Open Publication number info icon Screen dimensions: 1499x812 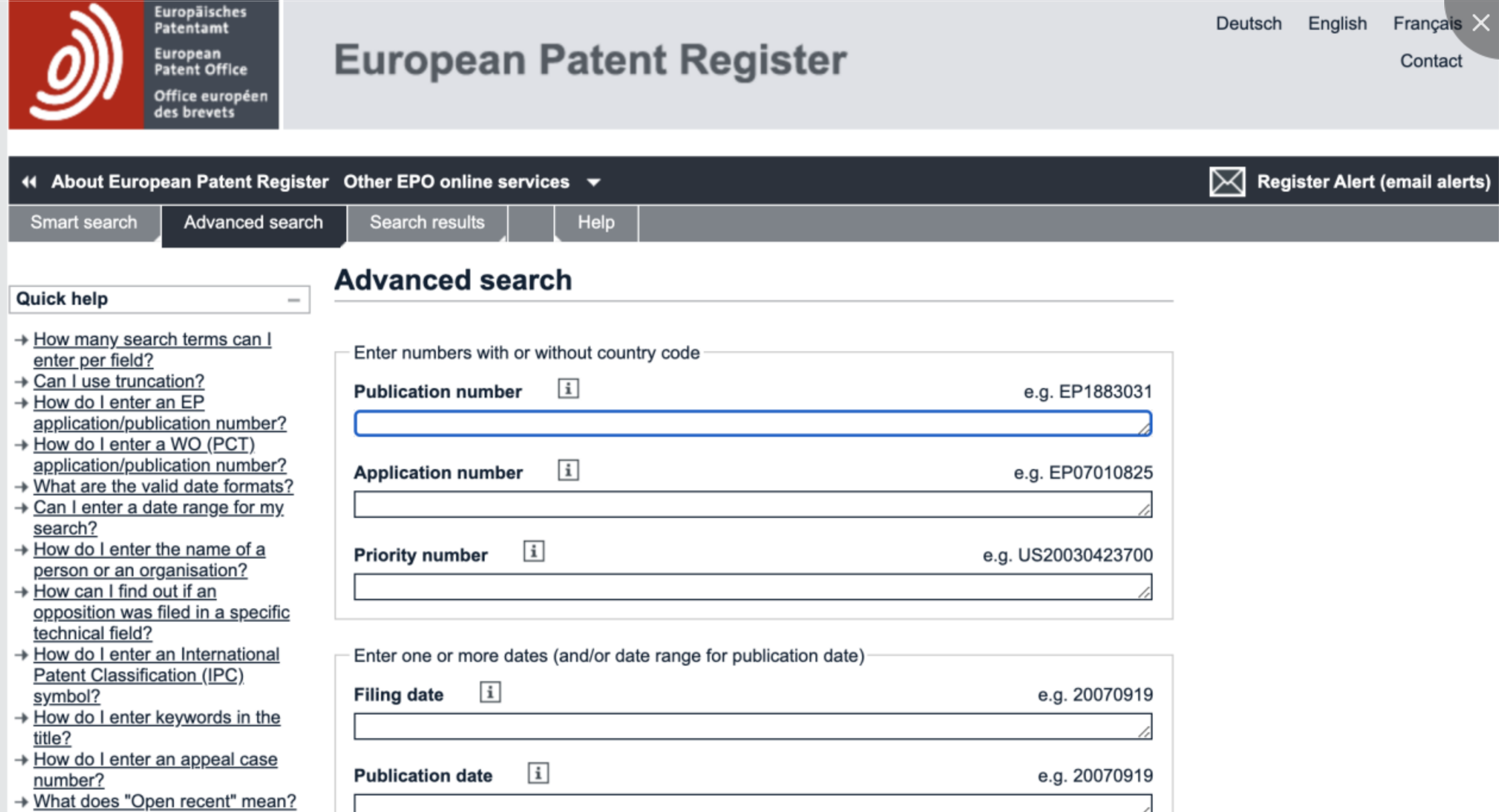coord(568,389)
